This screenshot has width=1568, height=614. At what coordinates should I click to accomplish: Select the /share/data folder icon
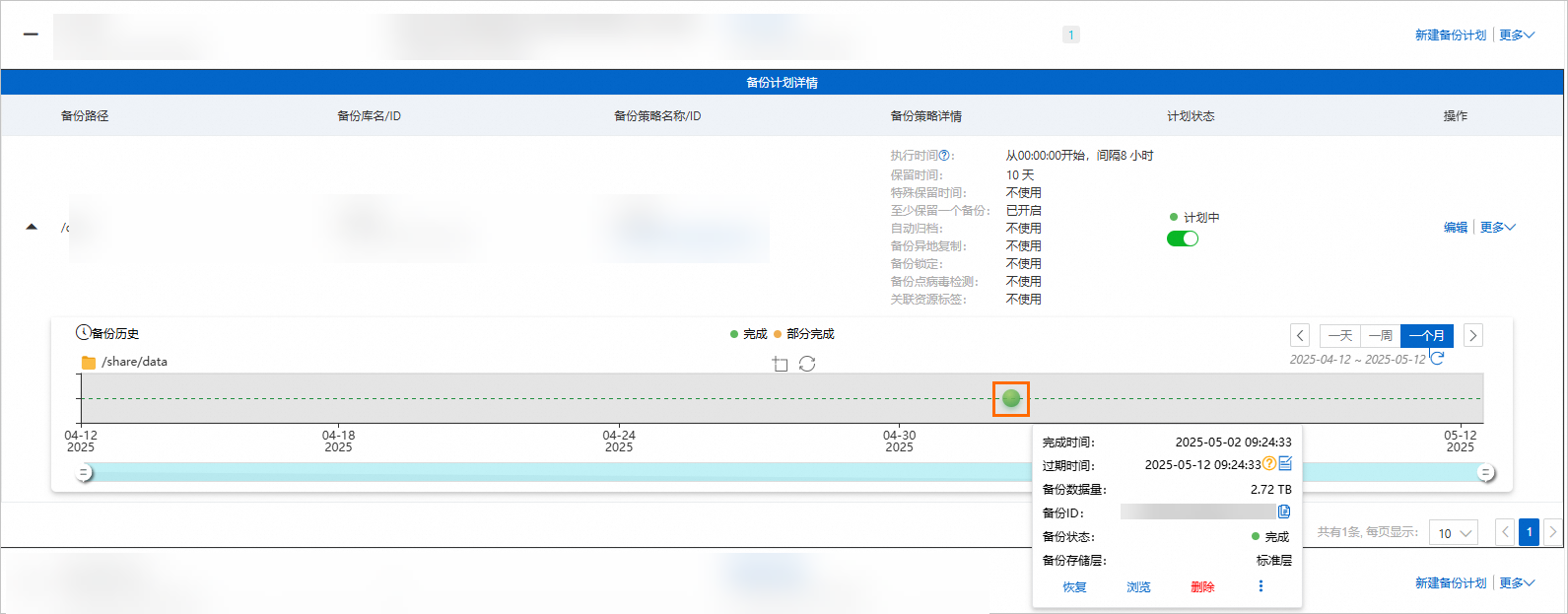click(89, 362)
